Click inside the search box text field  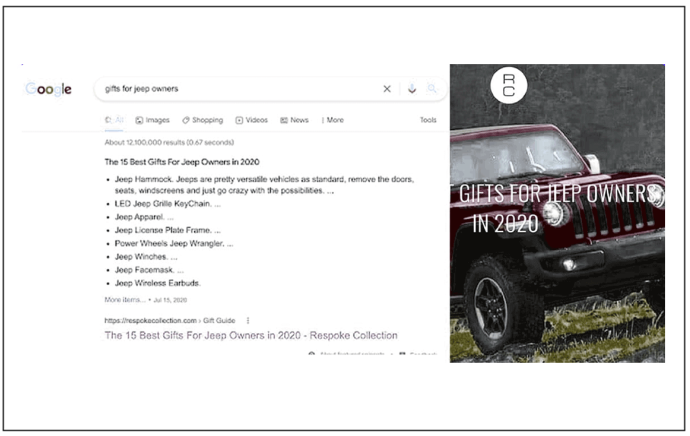pyautogui.click(x=230, y=89)
